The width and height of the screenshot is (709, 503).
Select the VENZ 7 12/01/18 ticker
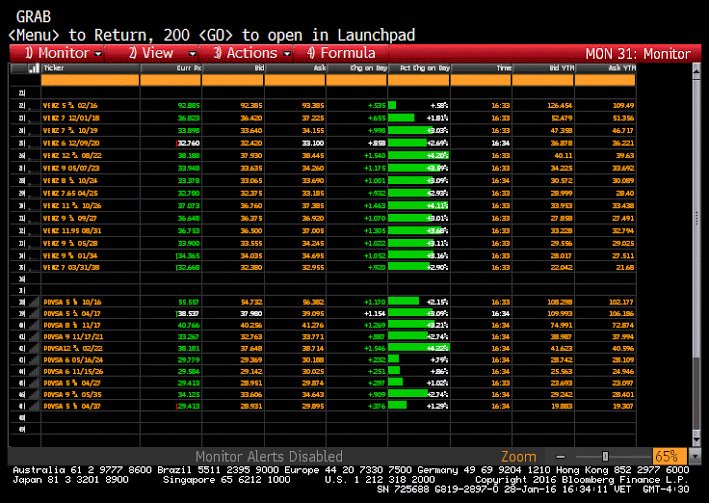(71, 118)
